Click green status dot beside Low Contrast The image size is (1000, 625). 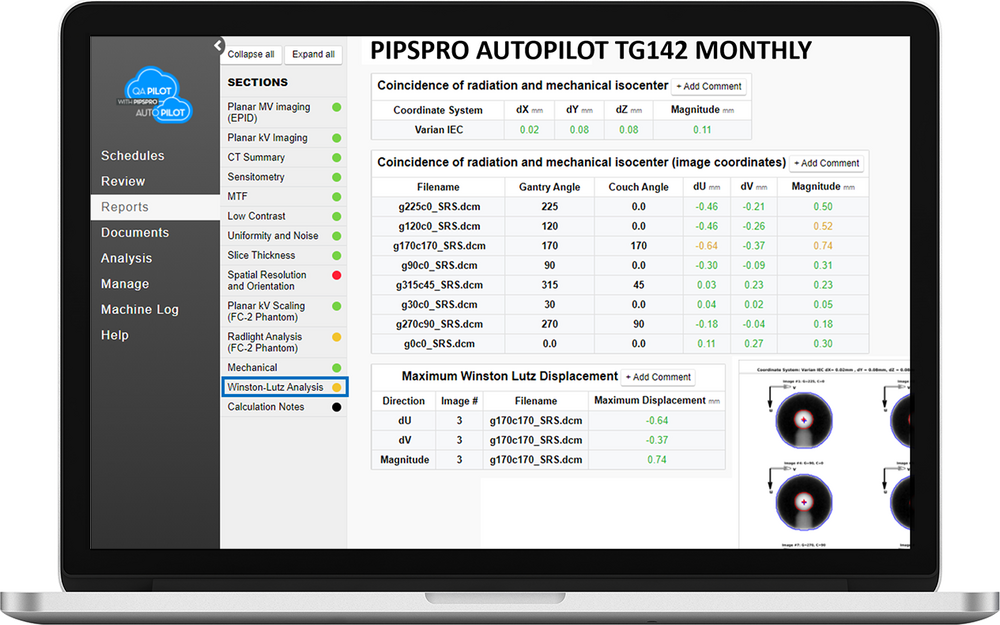[337, 217]
